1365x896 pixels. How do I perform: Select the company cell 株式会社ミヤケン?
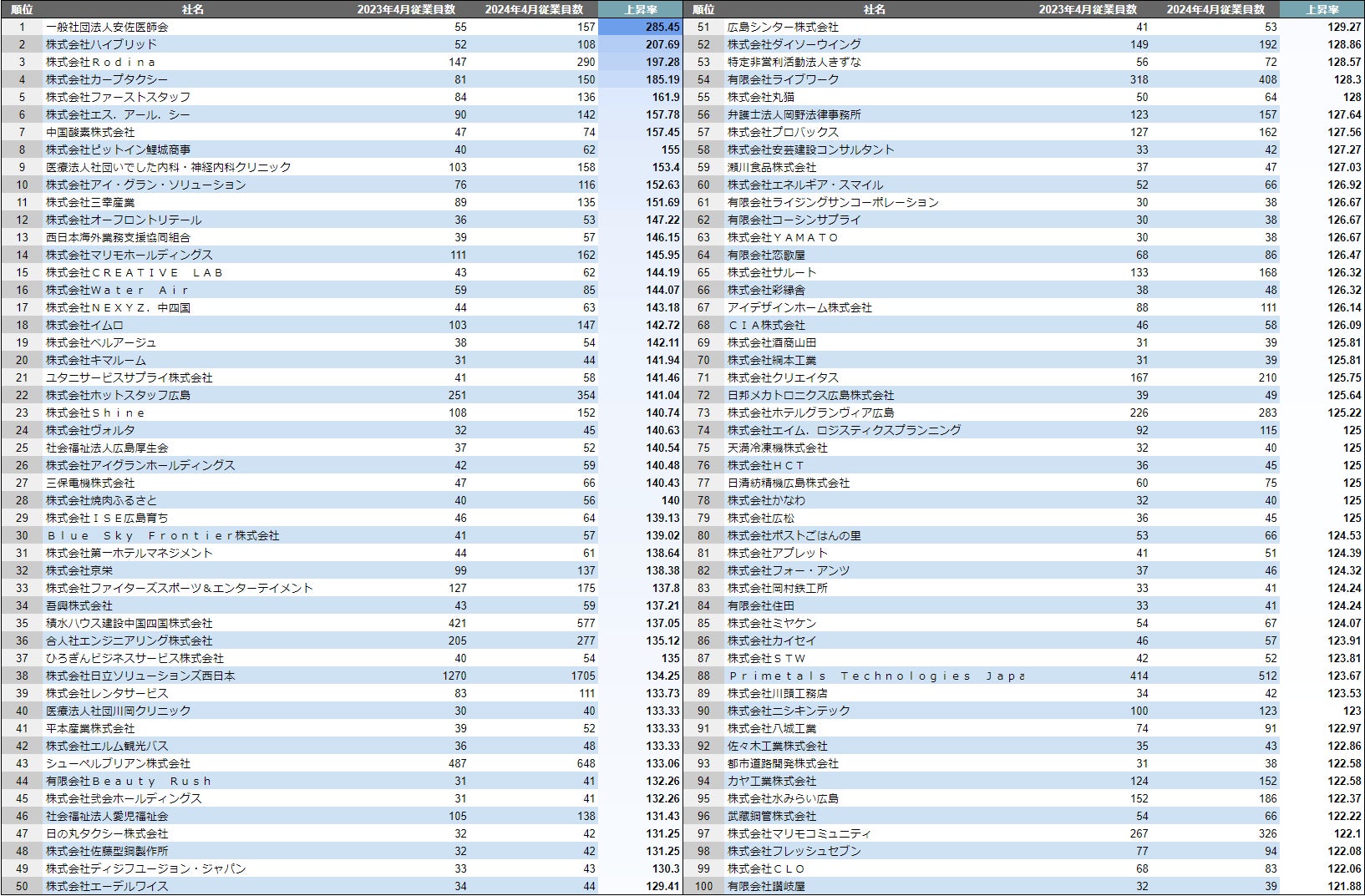pyautogui.click(x=772, y=623)
